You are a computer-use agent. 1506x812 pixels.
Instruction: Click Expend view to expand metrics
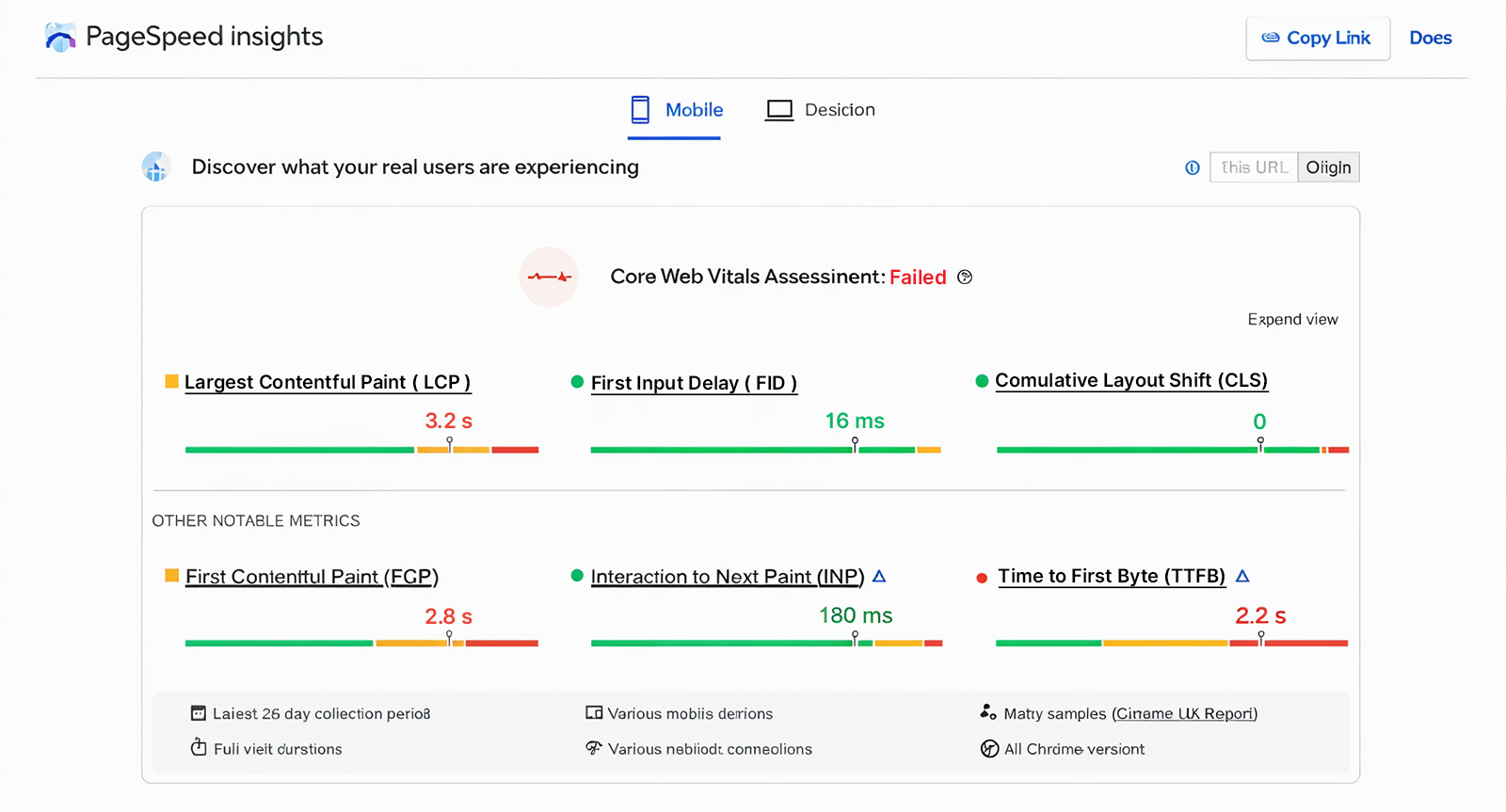(1292, 320)
